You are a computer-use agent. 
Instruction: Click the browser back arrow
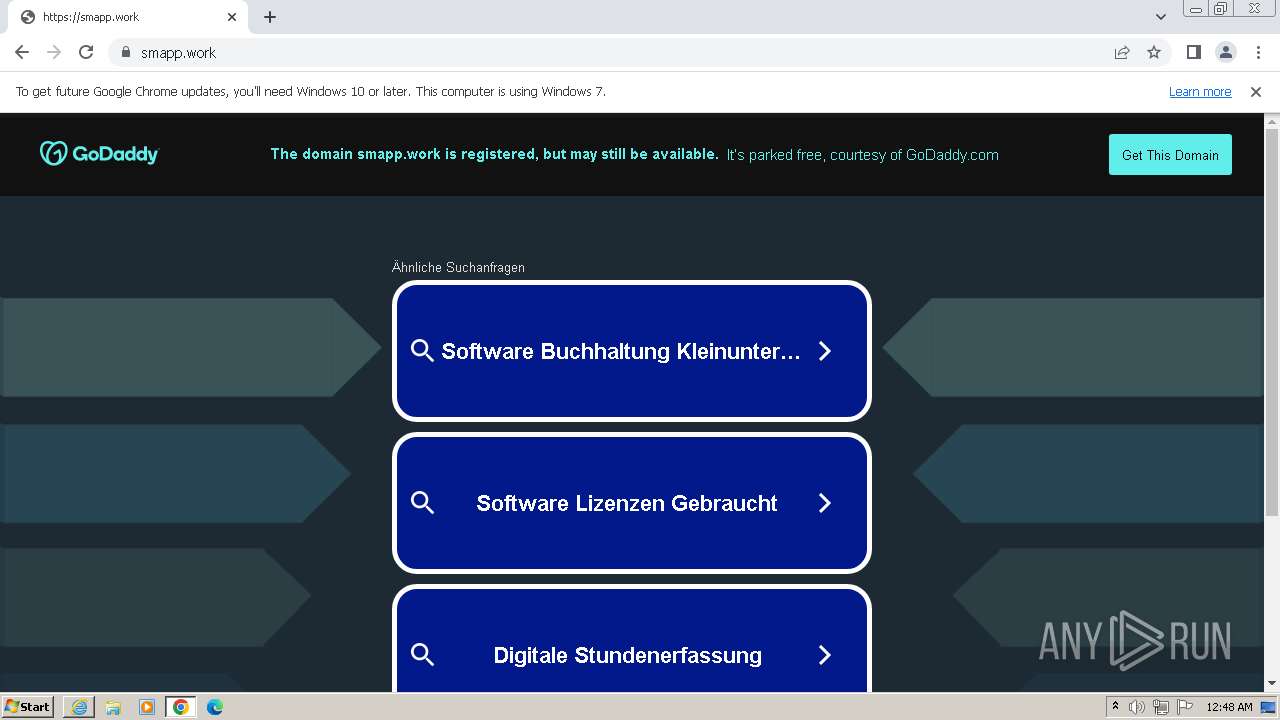click(22, 52)
